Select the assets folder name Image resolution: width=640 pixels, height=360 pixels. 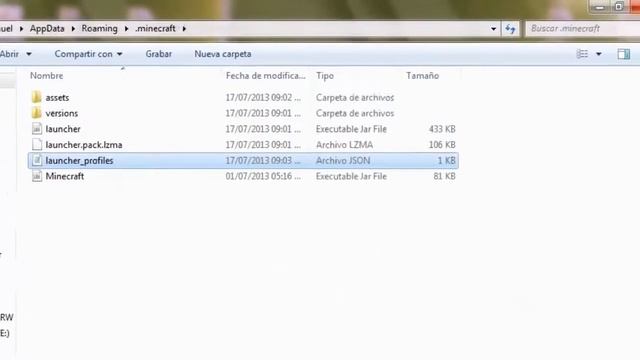[x=57, y=98]
